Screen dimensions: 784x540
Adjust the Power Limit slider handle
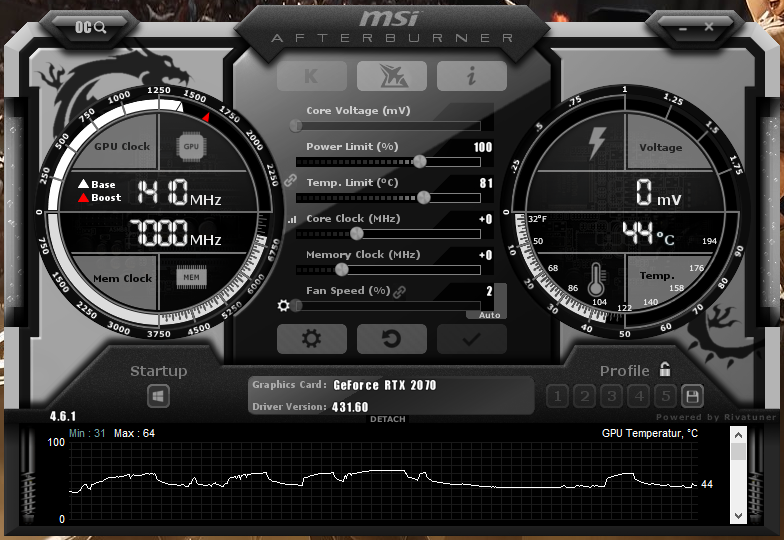420,161
